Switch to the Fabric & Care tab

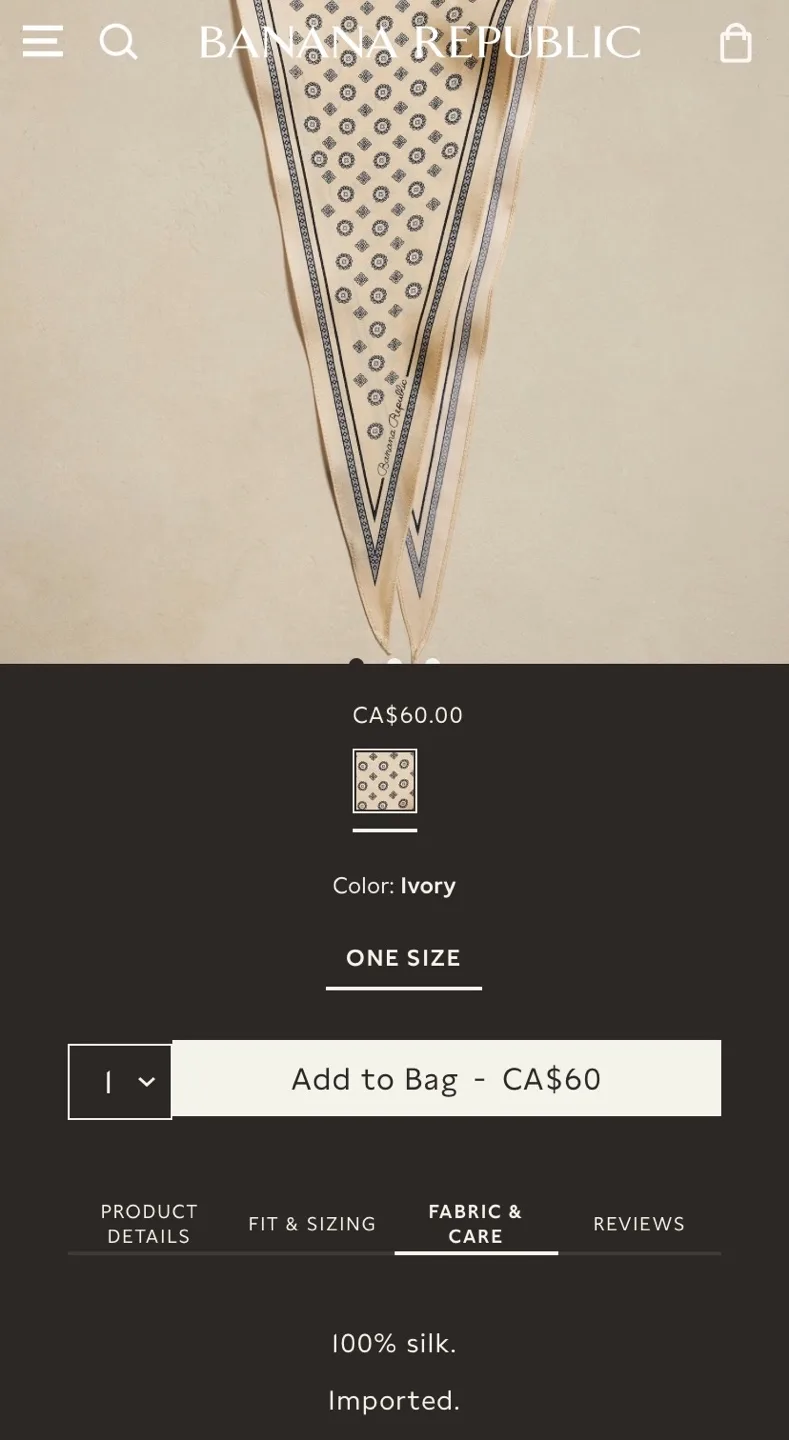tap(475, 1223)
